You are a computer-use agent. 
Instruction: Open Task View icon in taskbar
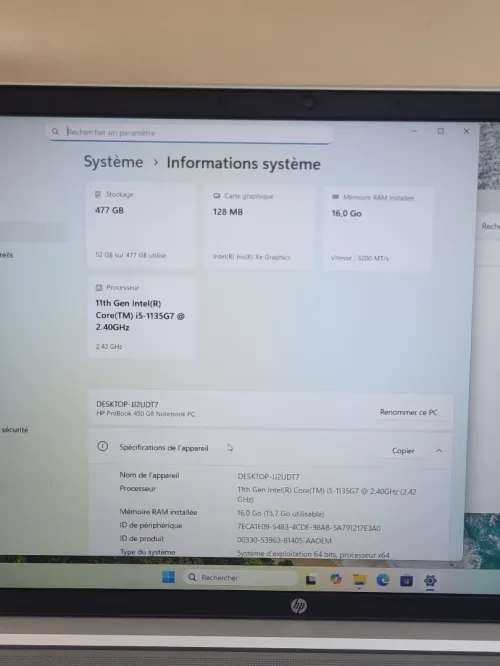[x=311, y=579]
